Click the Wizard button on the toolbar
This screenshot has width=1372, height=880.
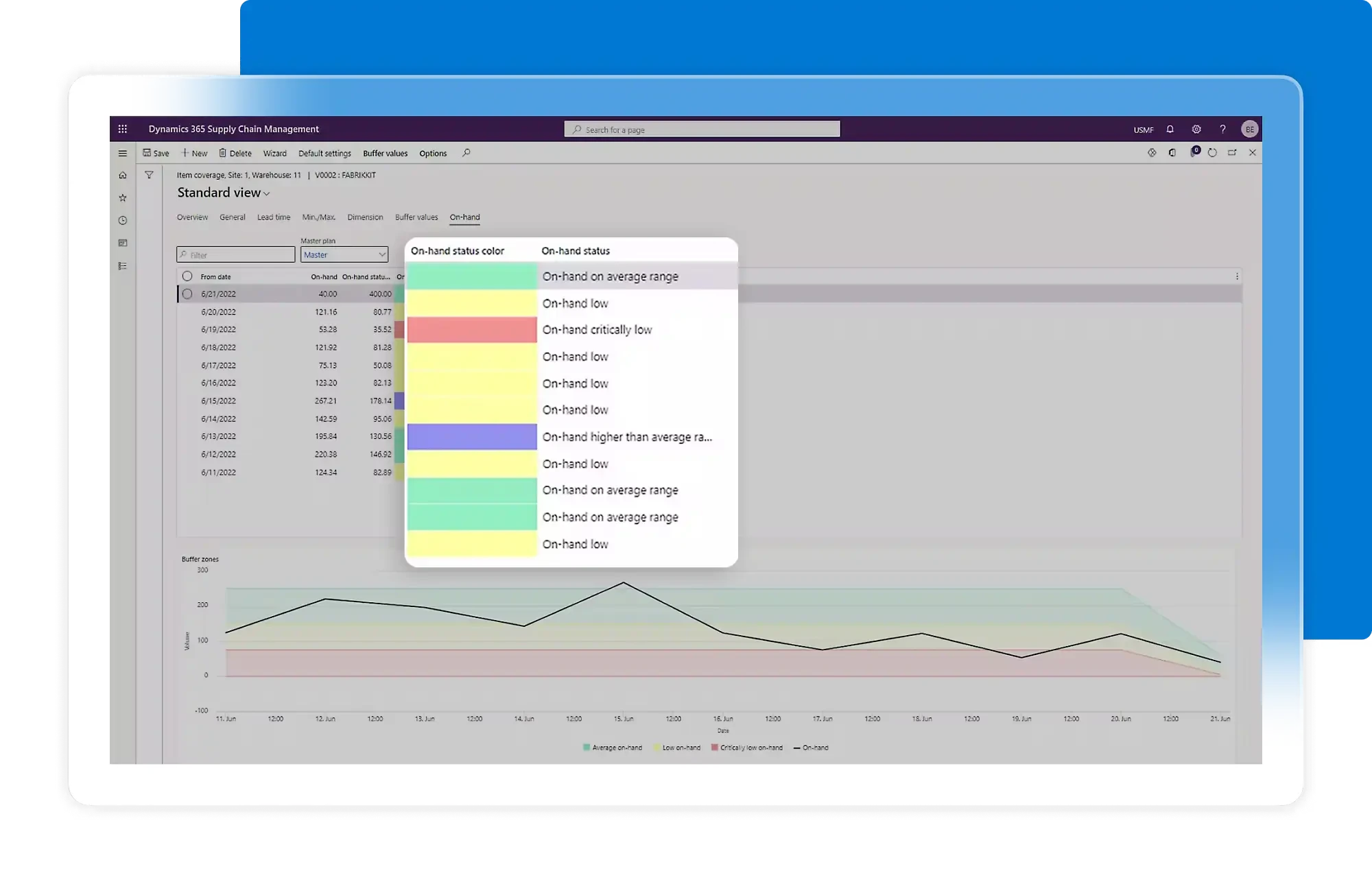(x=275, y=153)
